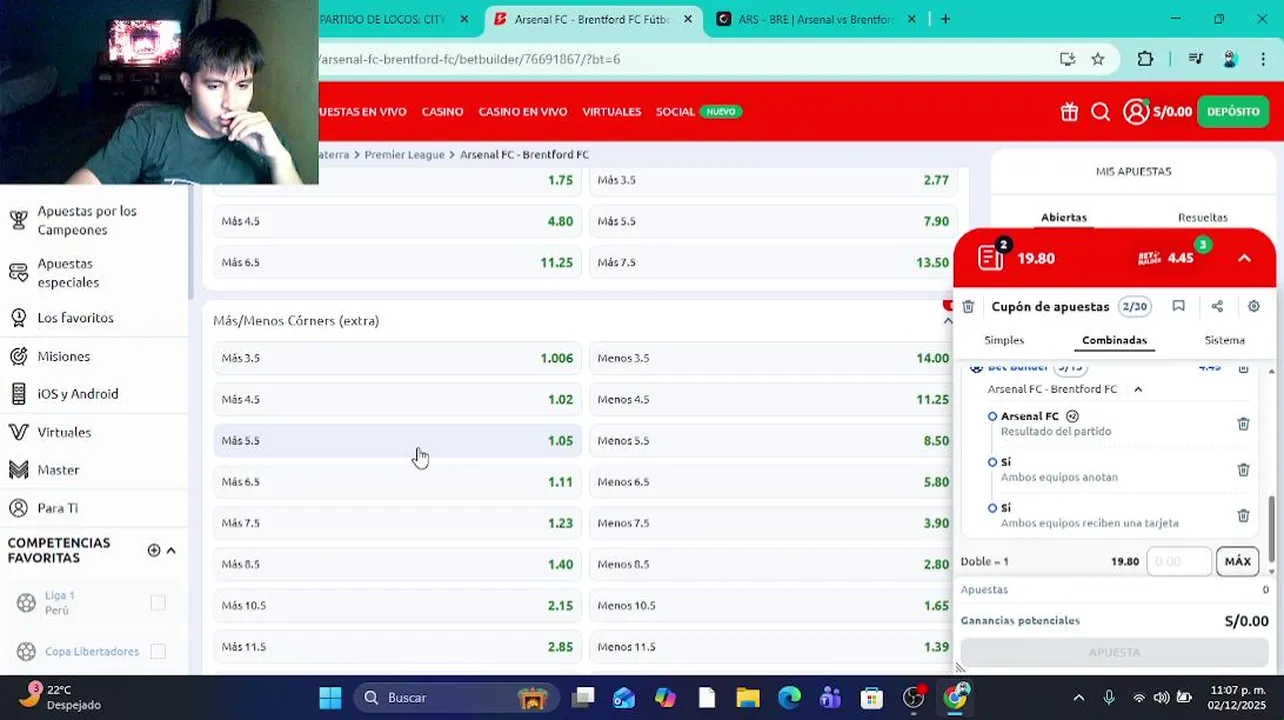Viewport: 1284px width, 720px height.
Task: Click the MÁX stake button
Action: coord(1237,561)
